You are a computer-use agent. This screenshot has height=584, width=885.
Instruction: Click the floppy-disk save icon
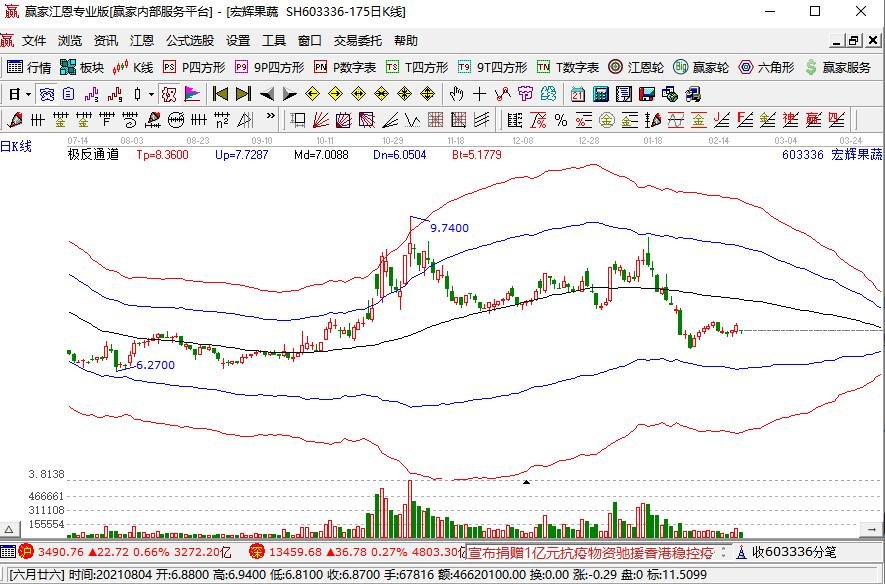pyautogui.click(x=647, y=94)
